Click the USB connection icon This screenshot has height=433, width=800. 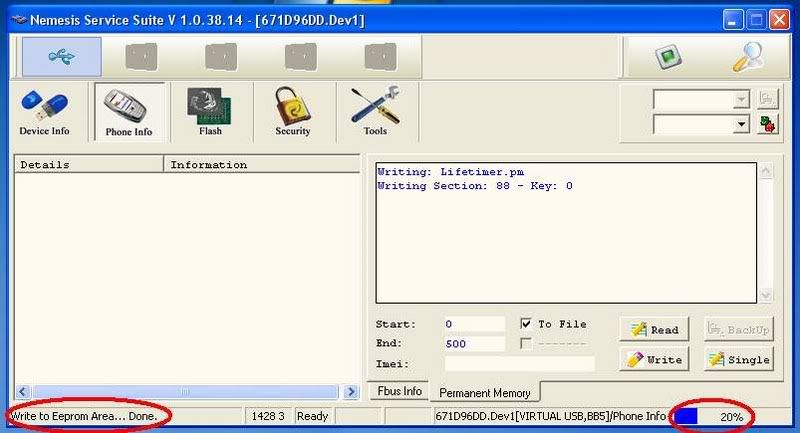tap(62, 57)
